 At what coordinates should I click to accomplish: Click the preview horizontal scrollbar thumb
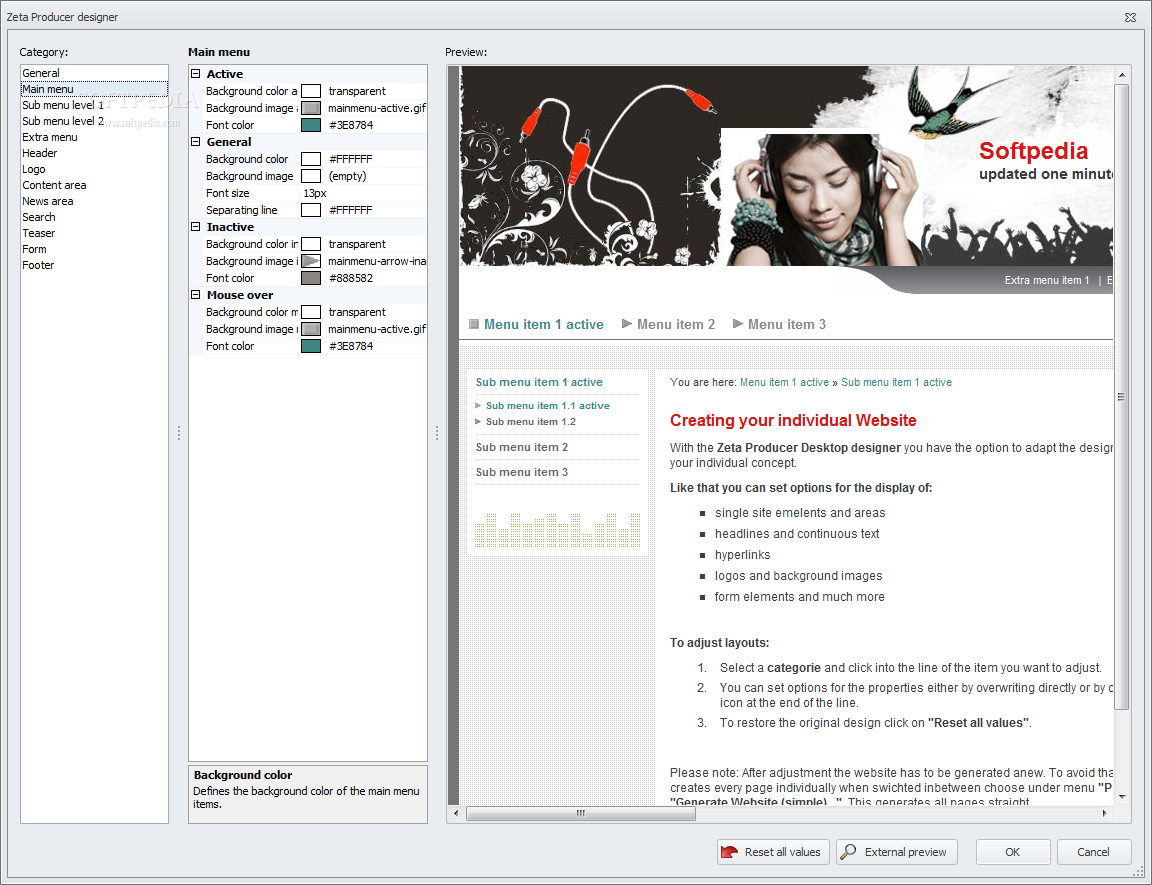pos(580,813)
